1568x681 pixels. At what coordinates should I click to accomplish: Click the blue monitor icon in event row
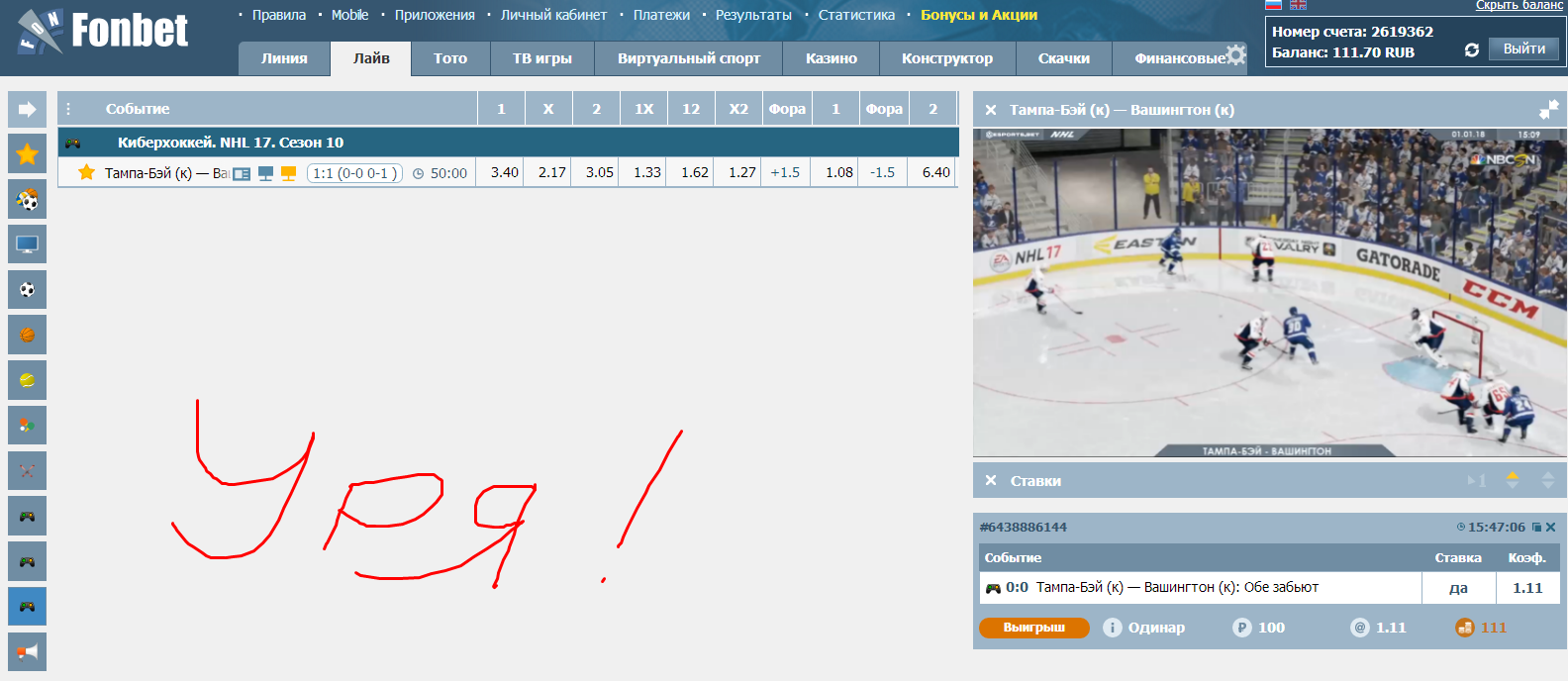265,173
